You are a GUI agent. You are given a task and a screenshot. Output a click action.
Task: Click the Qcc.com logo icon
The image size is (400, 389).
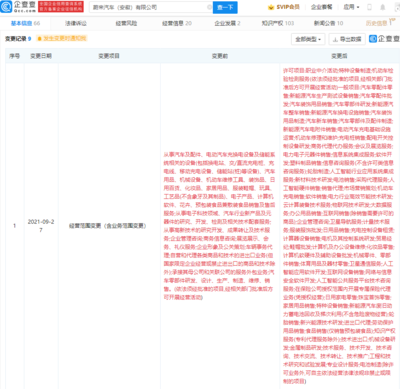pos(6,7)
